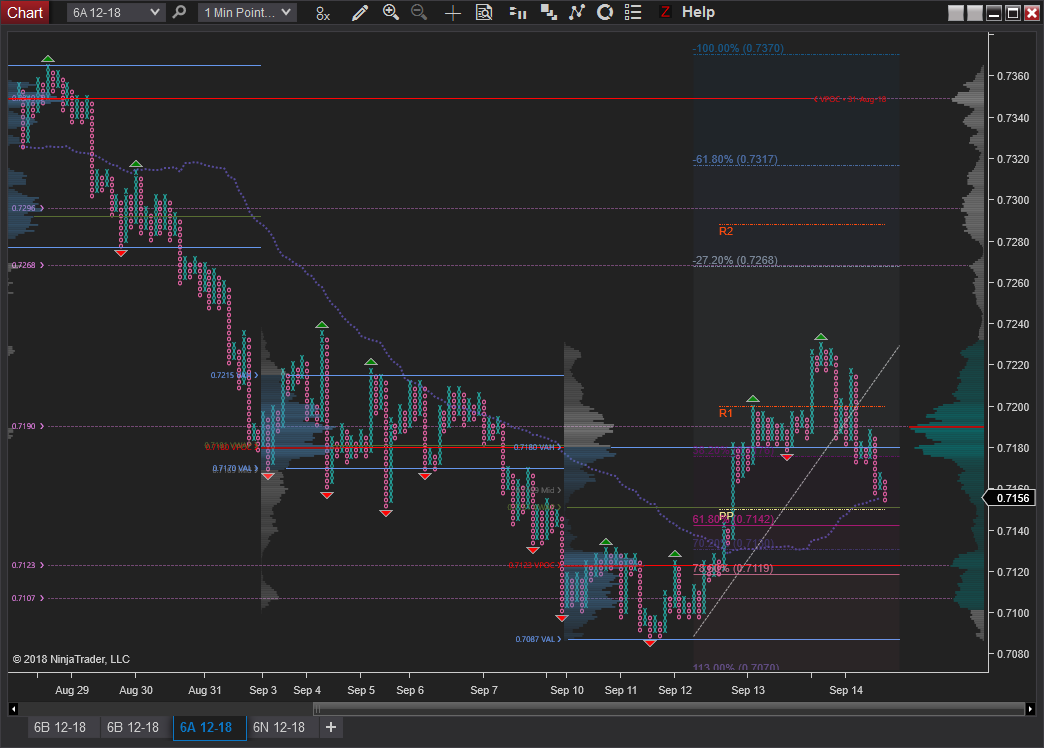Open the data series icon

(x=517, y=12)
